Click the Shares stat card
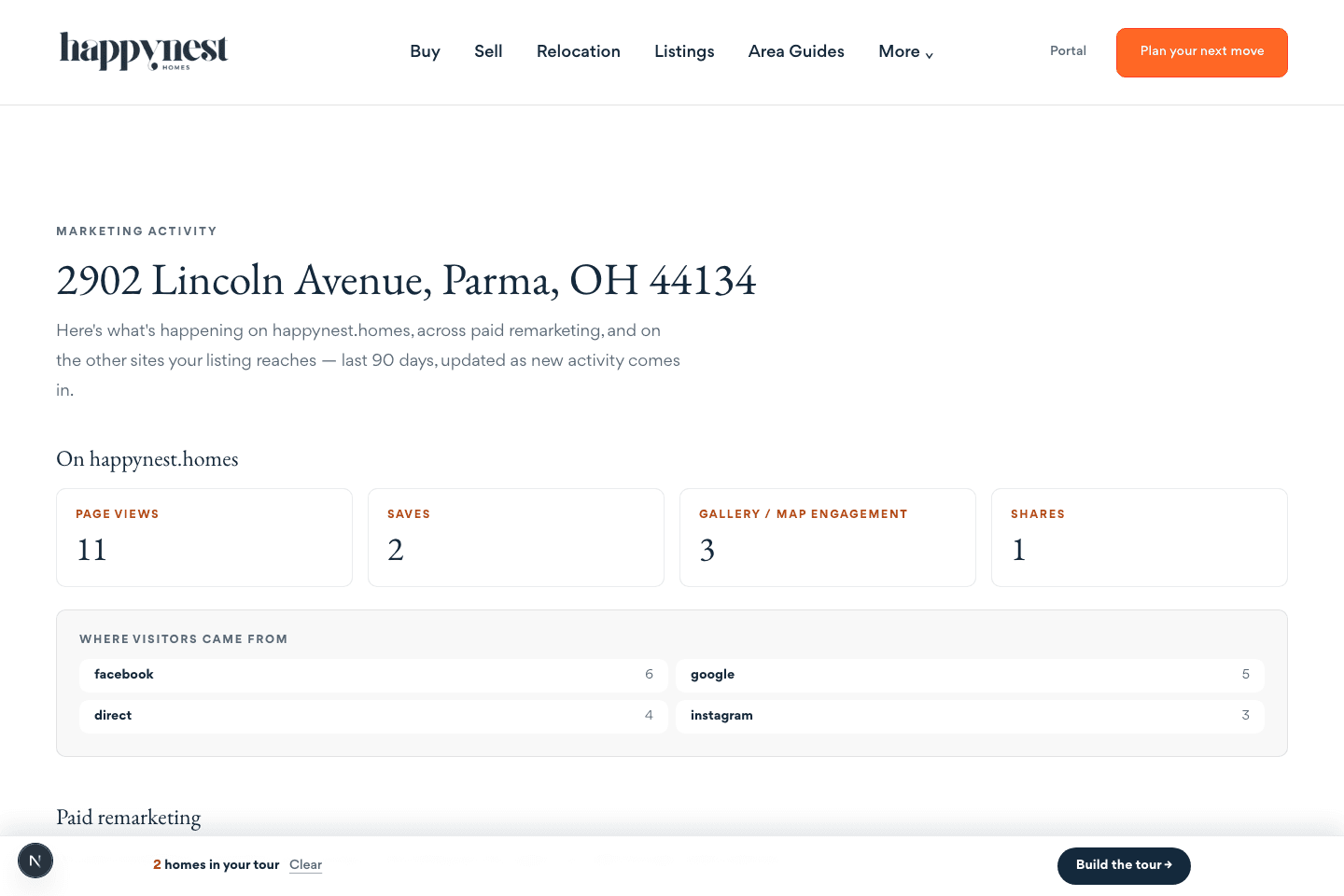1344x896 pixels. pyautogui.click(x=1140, y=538)
